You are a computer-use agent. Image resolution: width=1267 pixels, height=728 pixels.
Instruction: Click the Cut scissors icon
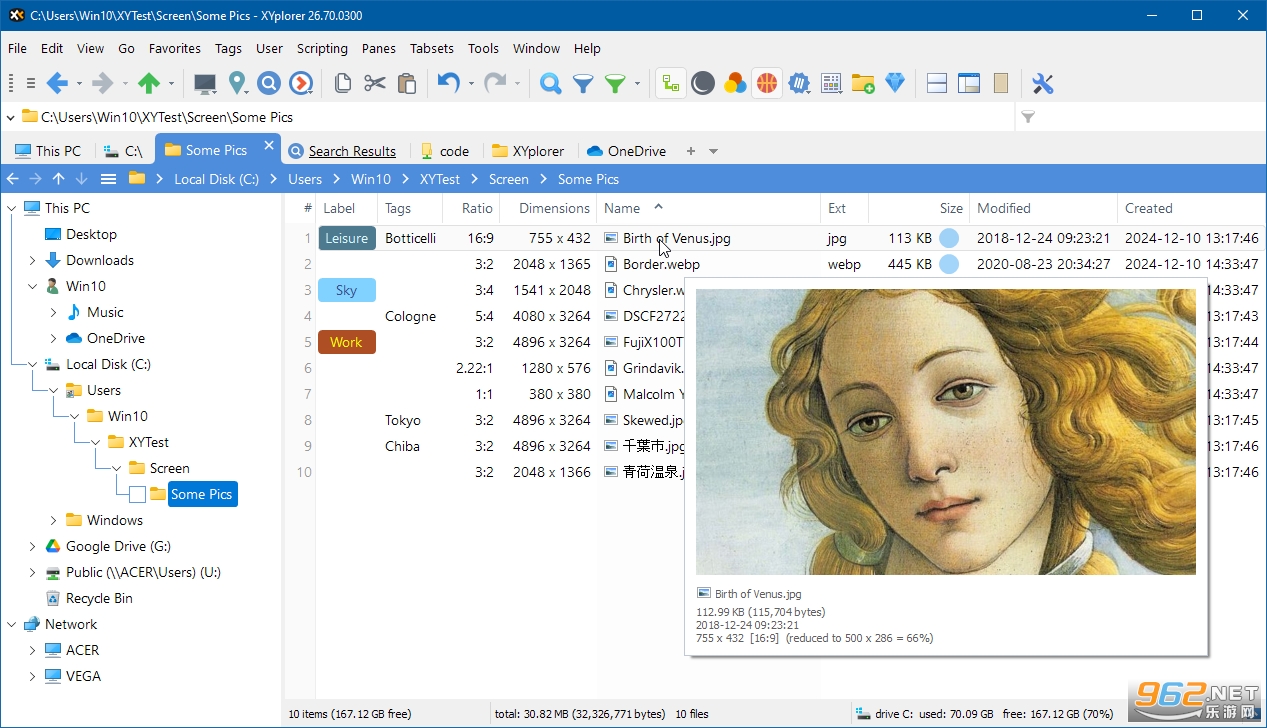(374, 83)
